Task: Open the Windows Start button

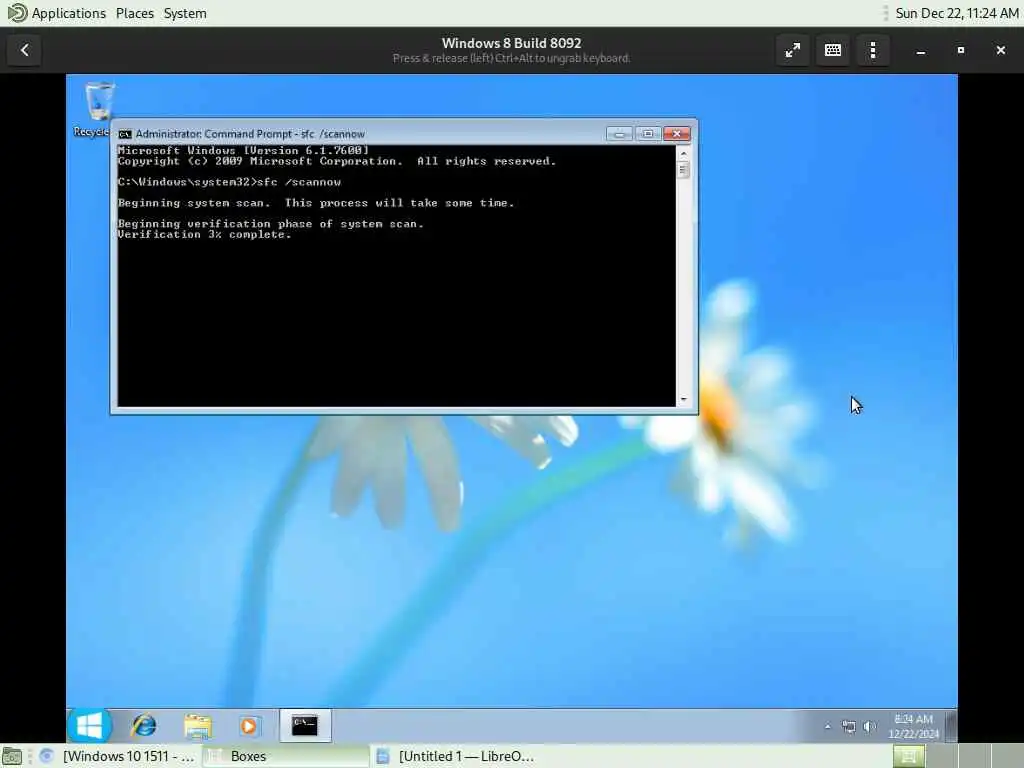Action: 89,726
